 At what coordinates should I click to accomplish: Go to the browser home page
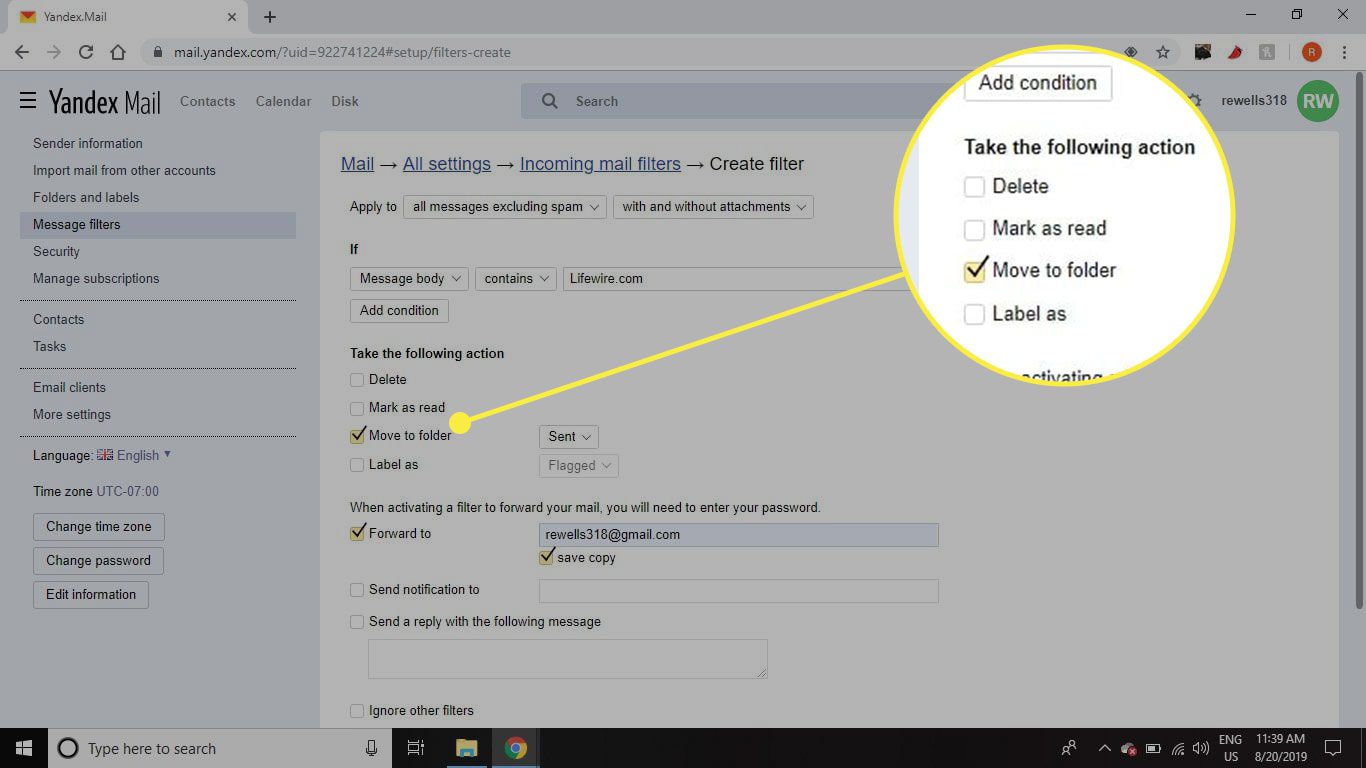(118, 52)
